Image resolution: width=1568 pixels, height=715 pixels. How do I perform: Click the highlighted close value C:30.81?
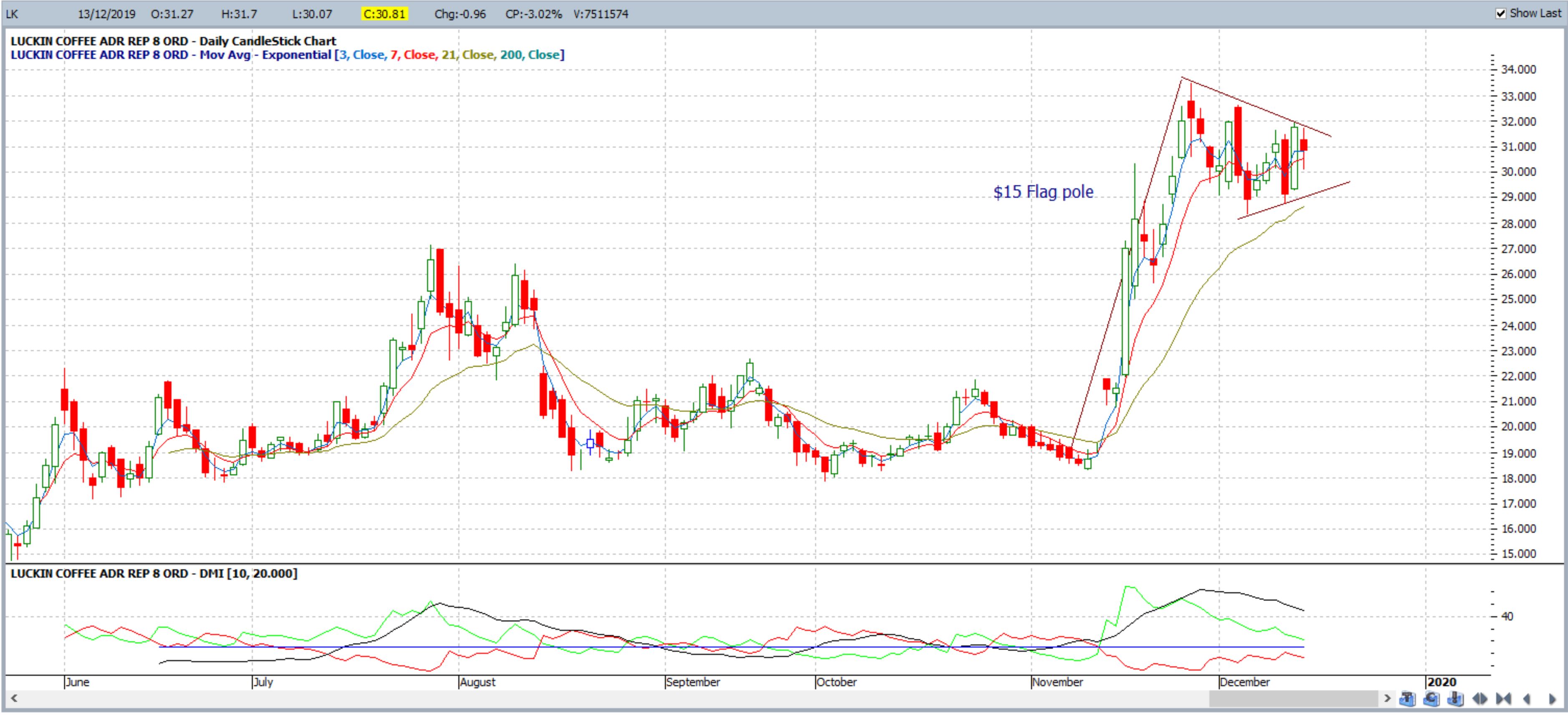384,14
